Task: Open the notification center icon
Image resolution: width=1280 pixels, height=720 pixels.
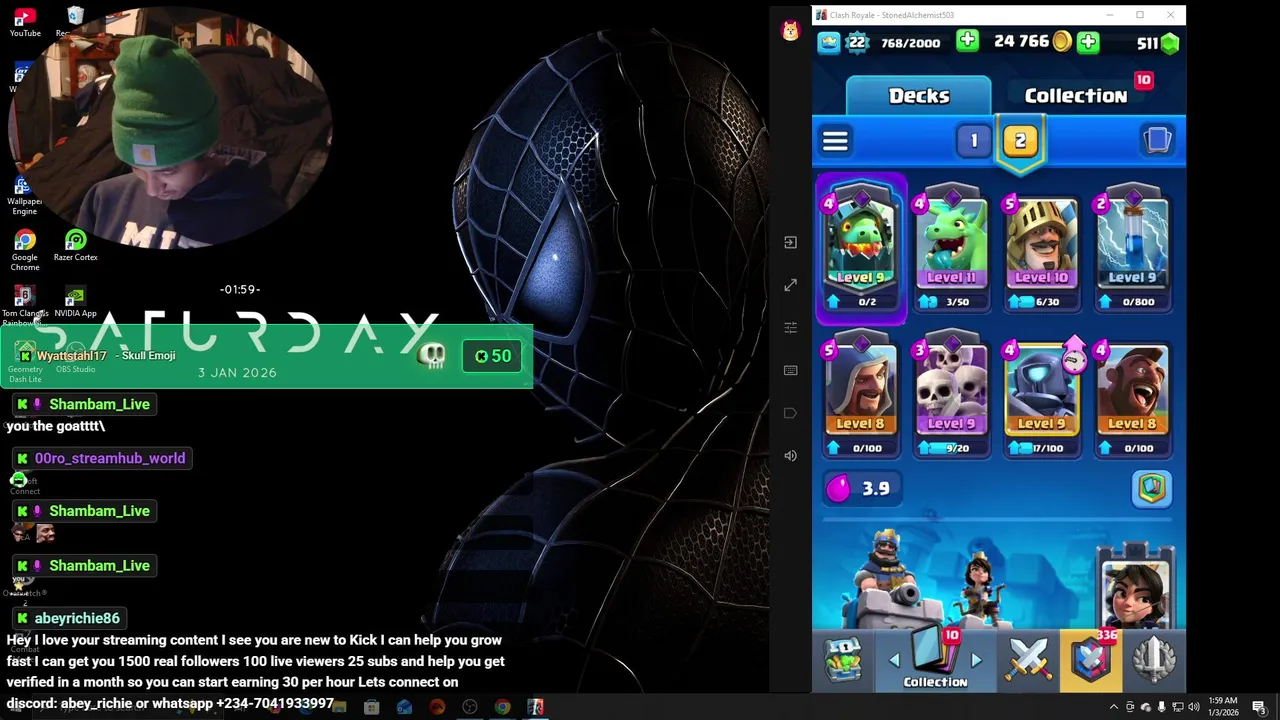Action: 1259,707
